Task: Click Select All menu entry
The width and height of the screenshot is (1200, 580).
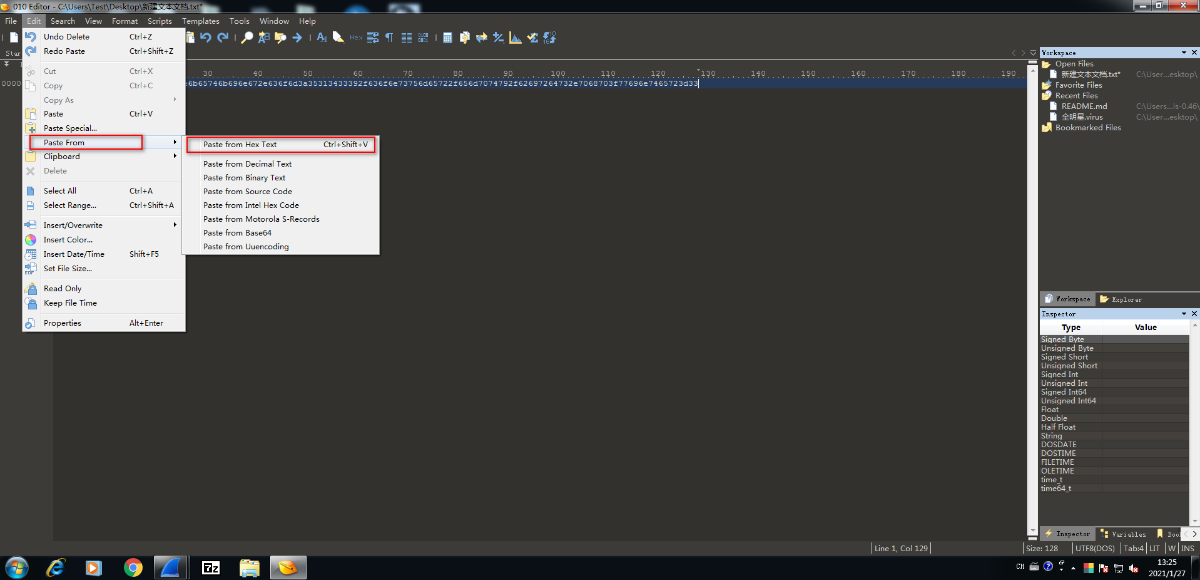Action: coord(105,191)
